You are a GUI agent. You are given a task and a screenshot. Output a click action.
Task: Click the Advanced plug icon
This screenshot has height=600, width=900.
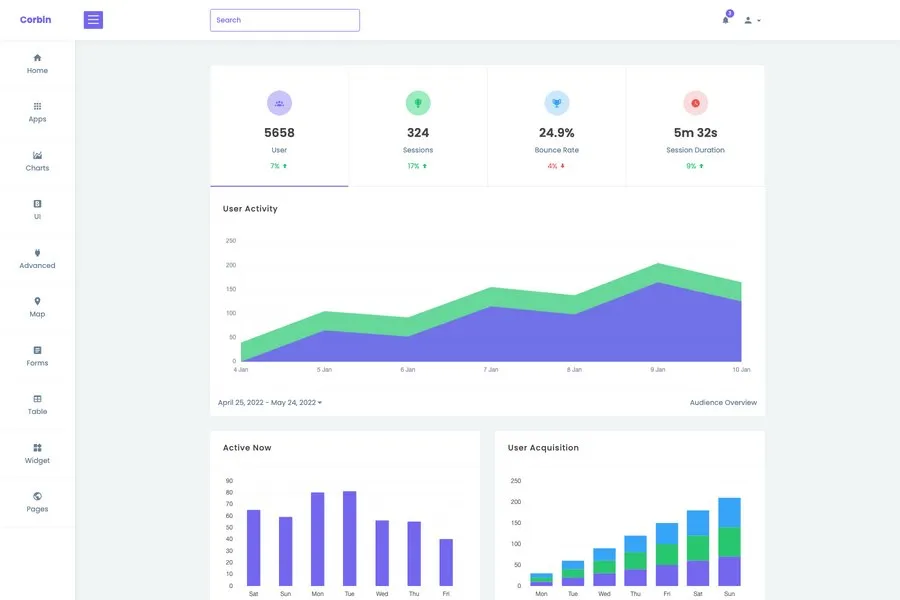(37, 253)
